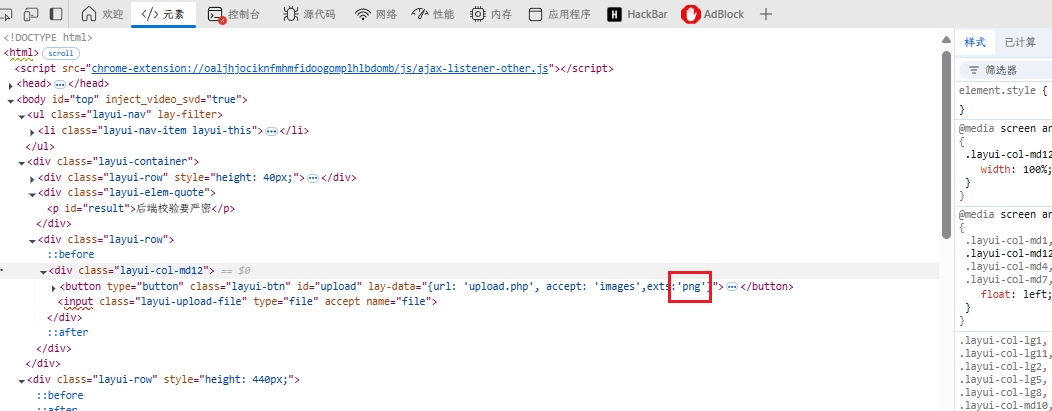Collapse the div layui-container node
The image size is (1052, 411).
[21, 163]
